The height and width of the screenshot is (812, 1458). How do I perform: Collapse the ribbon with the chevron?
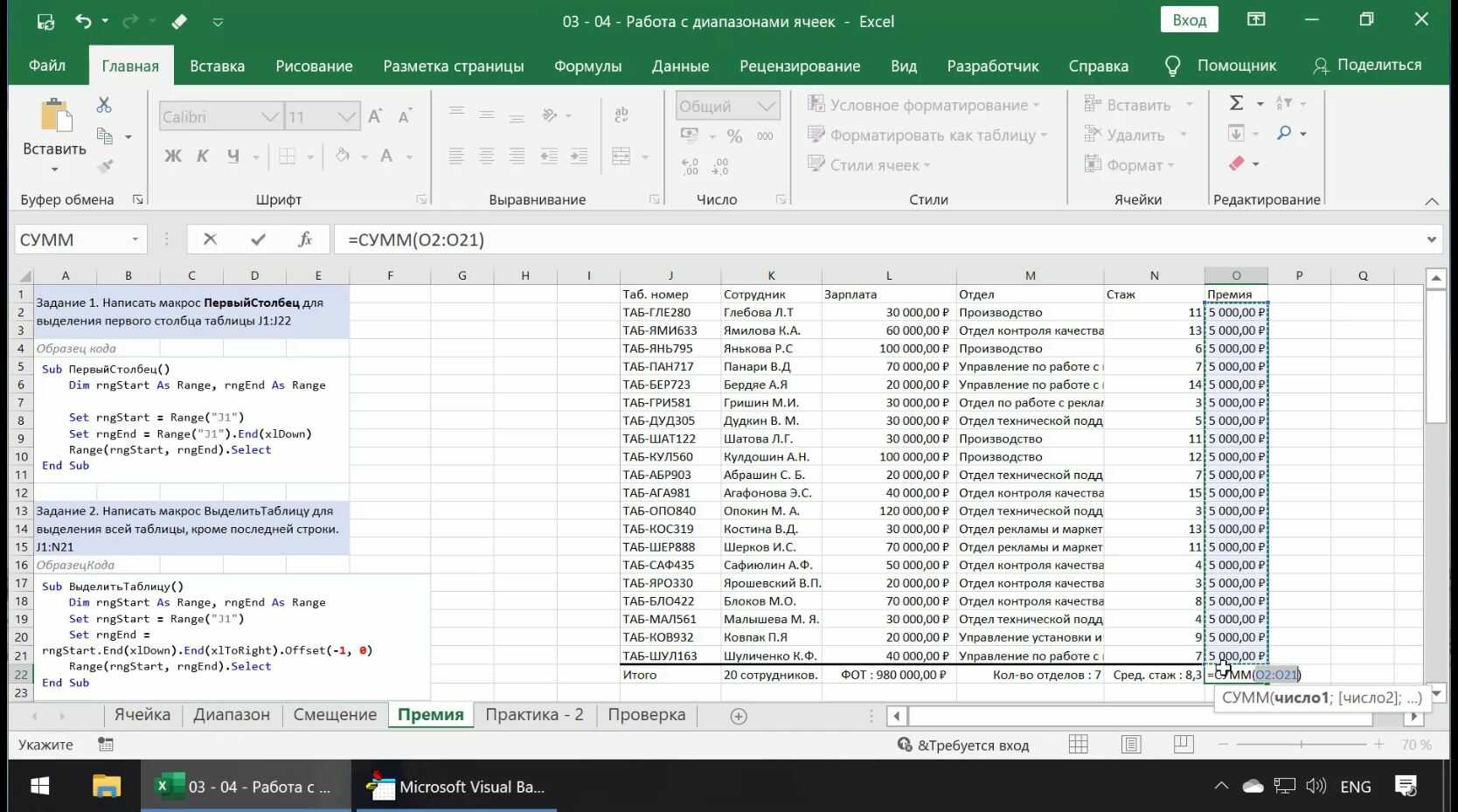coord(1432,201)
